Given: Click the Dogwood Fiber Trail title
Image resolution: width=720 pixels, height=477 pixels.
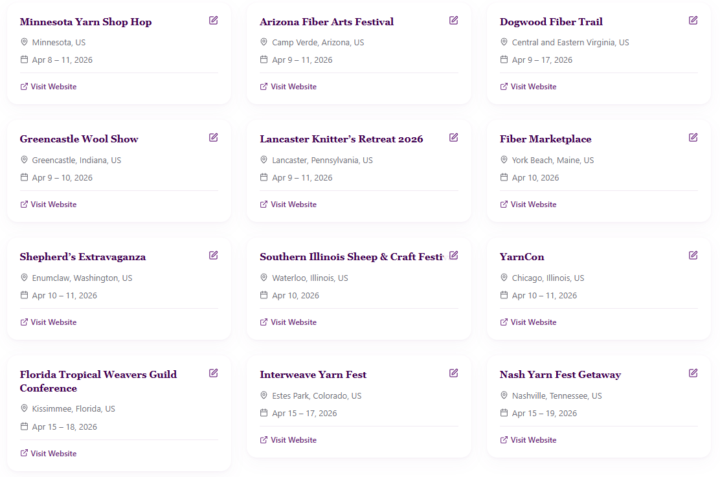Looking at the screenshot, I should pos(551,22).
